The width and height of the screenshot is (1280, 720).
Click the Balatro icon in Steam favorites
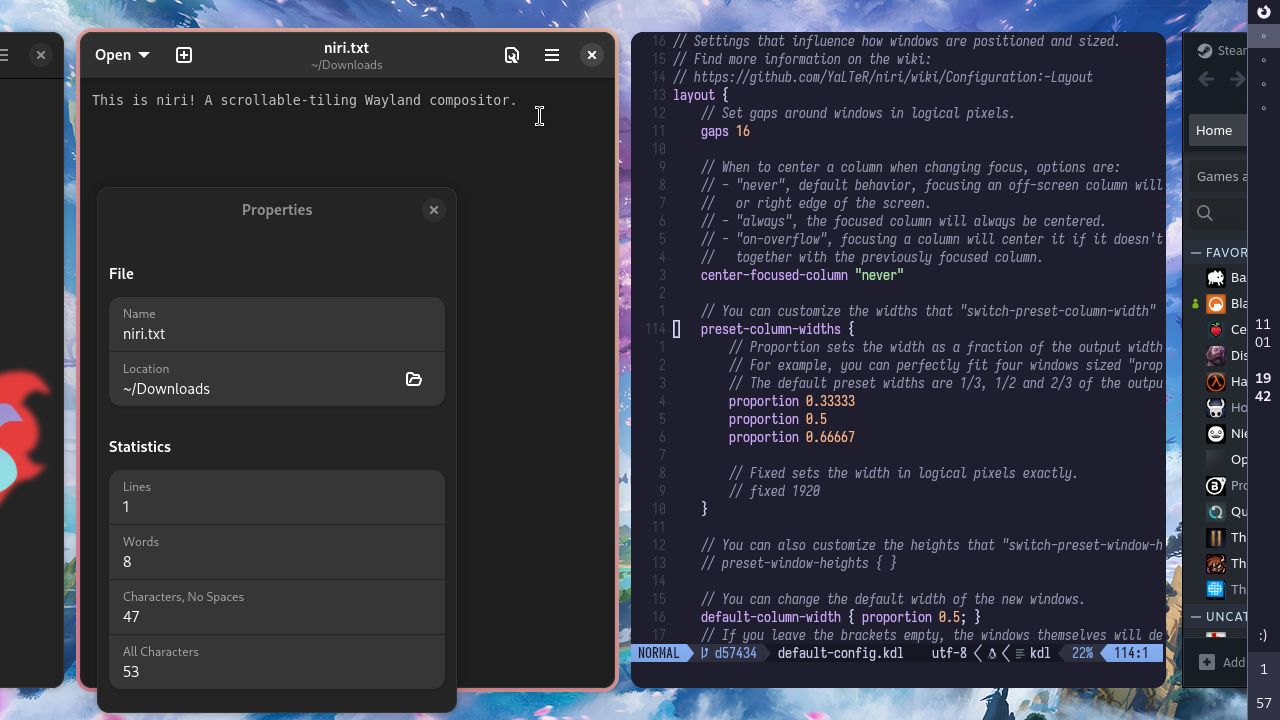click(1215, 277)
